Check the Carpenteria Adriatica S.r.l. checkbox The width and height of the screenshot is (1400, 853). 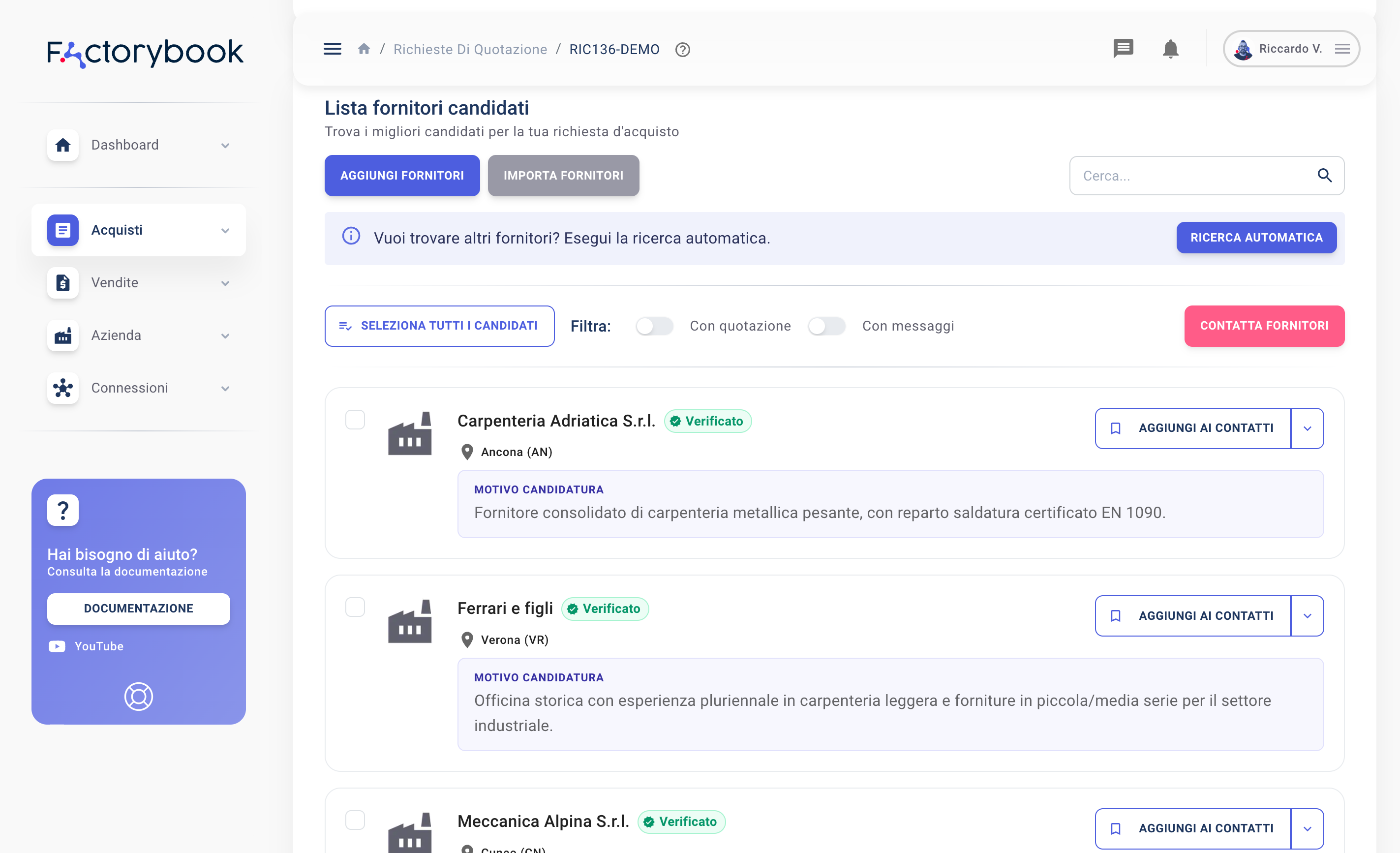coord(355,420)
